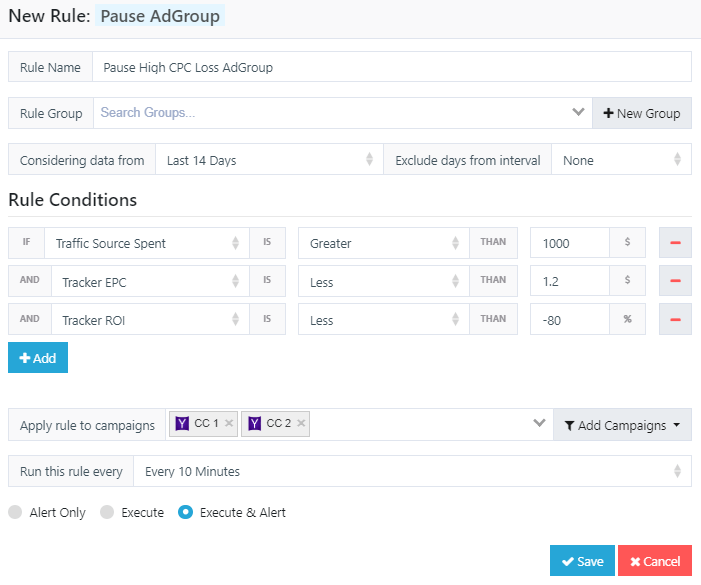
Task: Open Exclude days None dropdown
Action: 621,160
